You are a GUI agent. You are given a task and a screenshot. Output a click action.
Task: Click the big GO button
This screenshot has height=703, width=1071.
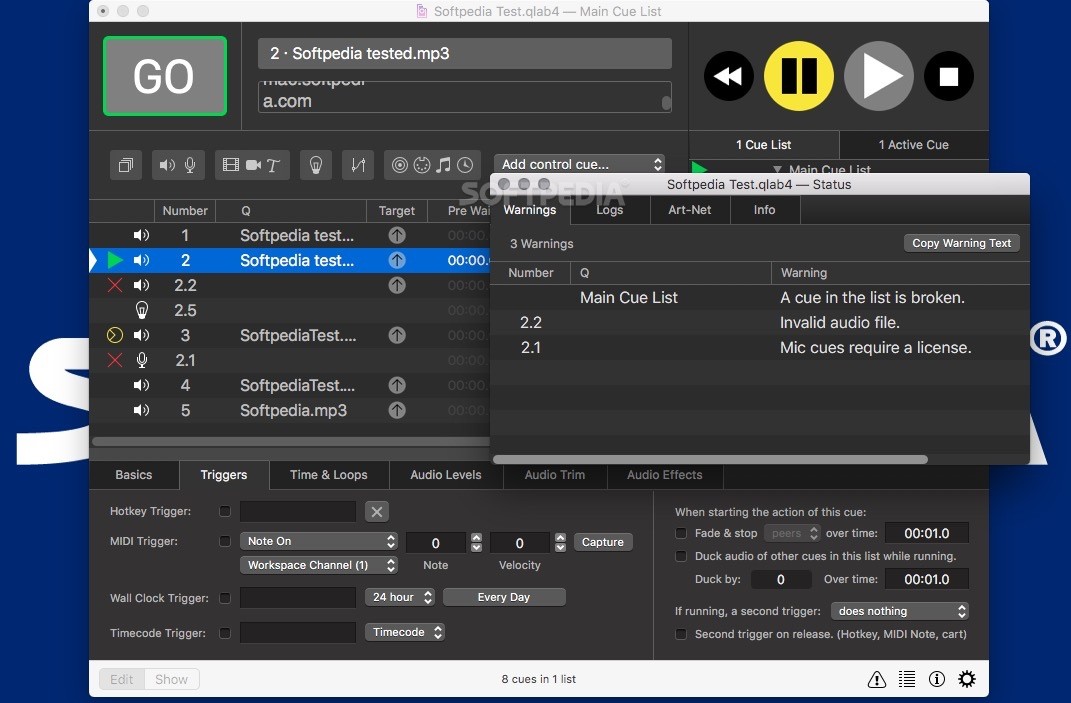[165, 76]
